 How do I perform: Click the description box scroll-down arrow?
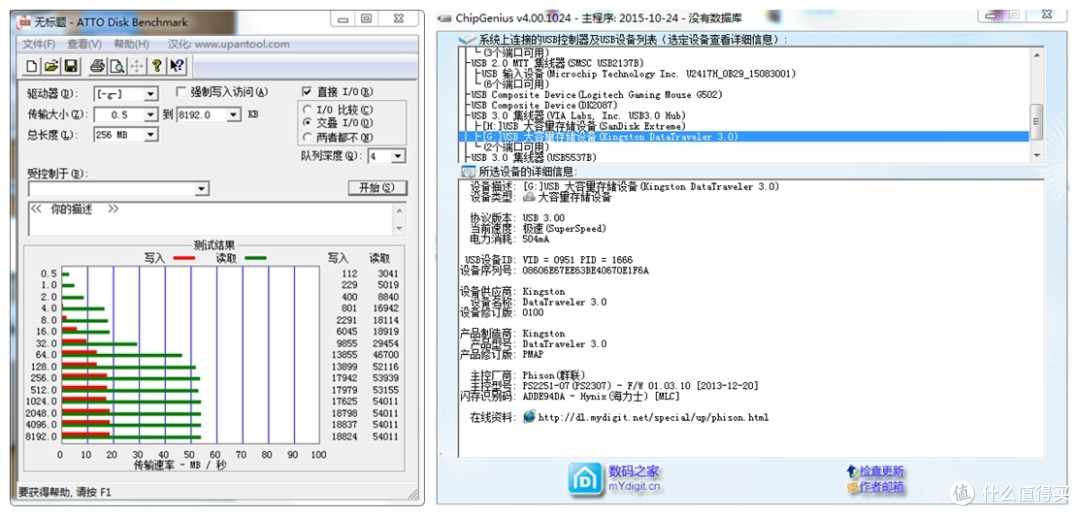click(399, 229)
